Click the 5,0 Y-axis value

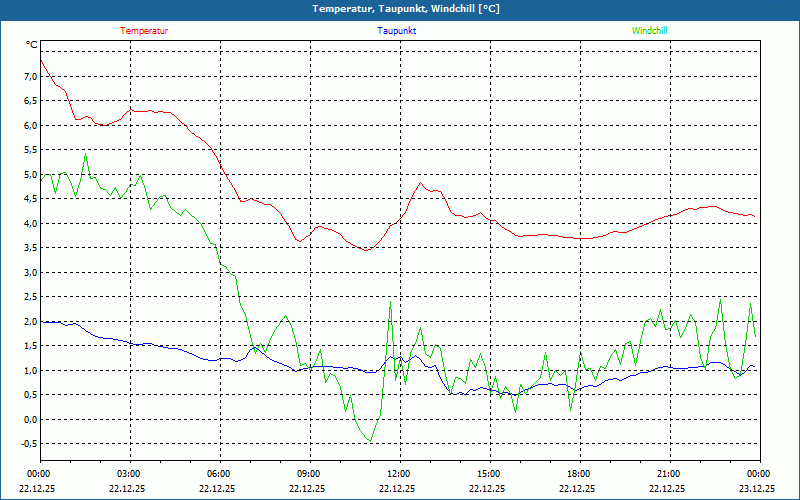pos(31,174)
